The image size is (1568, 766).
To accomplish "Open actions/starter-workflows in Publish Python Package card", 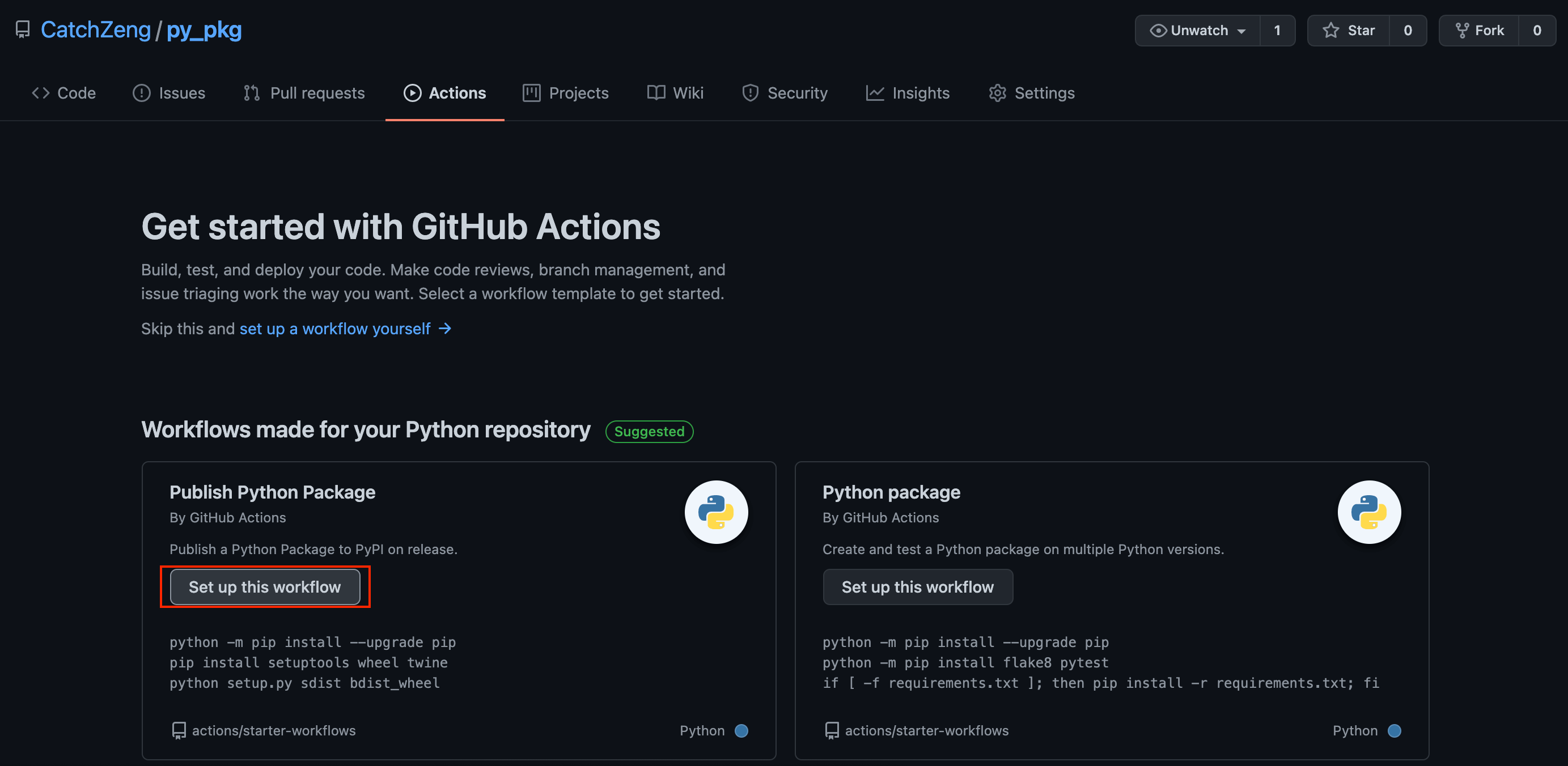I will coord(274,731).
